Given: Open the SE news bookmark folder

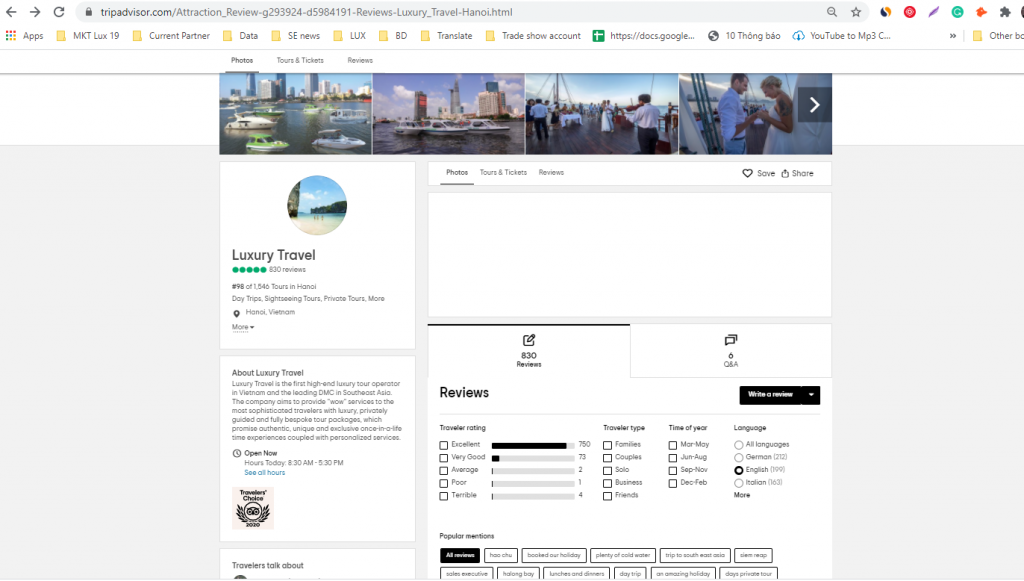Looking at the screenshot, I should coord(296,35).
